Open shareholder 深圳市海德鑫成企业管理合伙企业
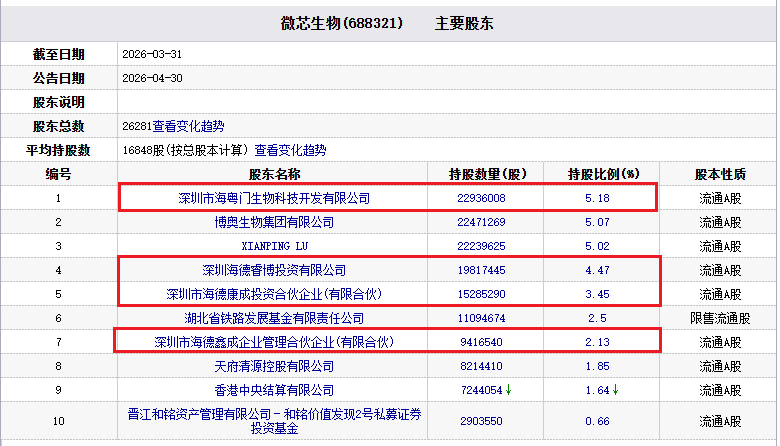 pyautogui.click(x=274, y=342)
